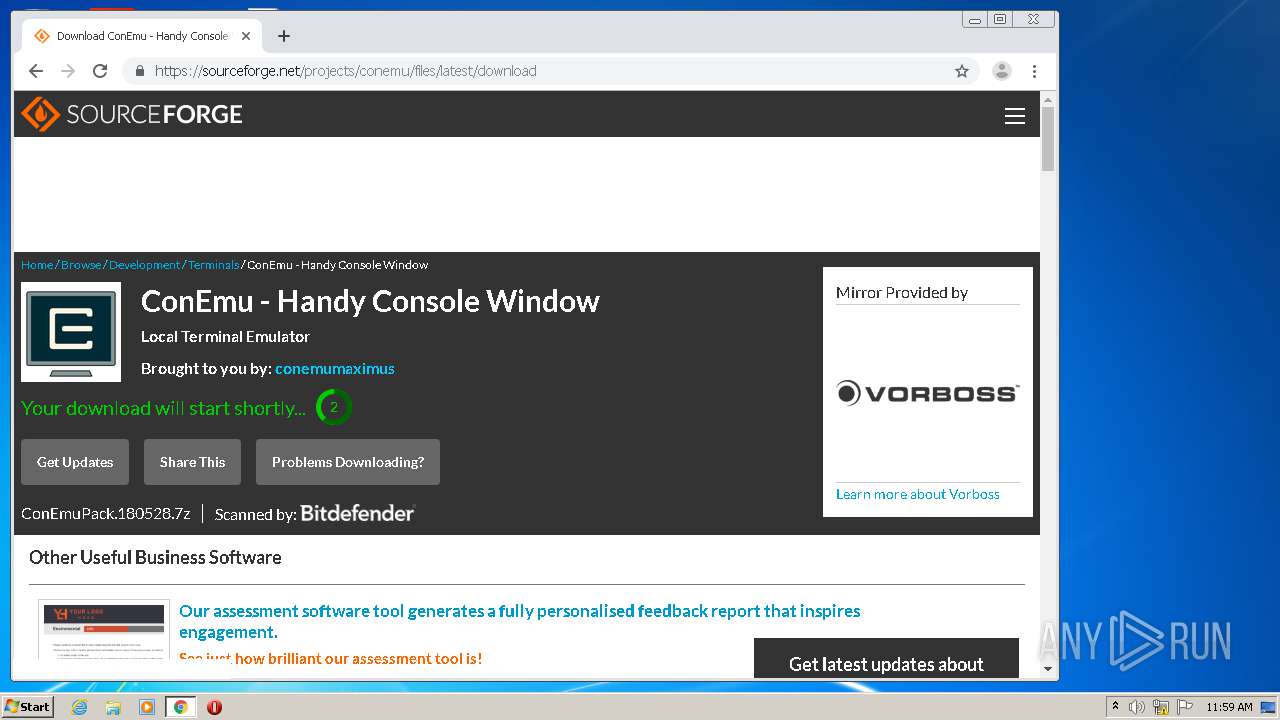Click the assessment software tool headline link

(x=520, y=621)
